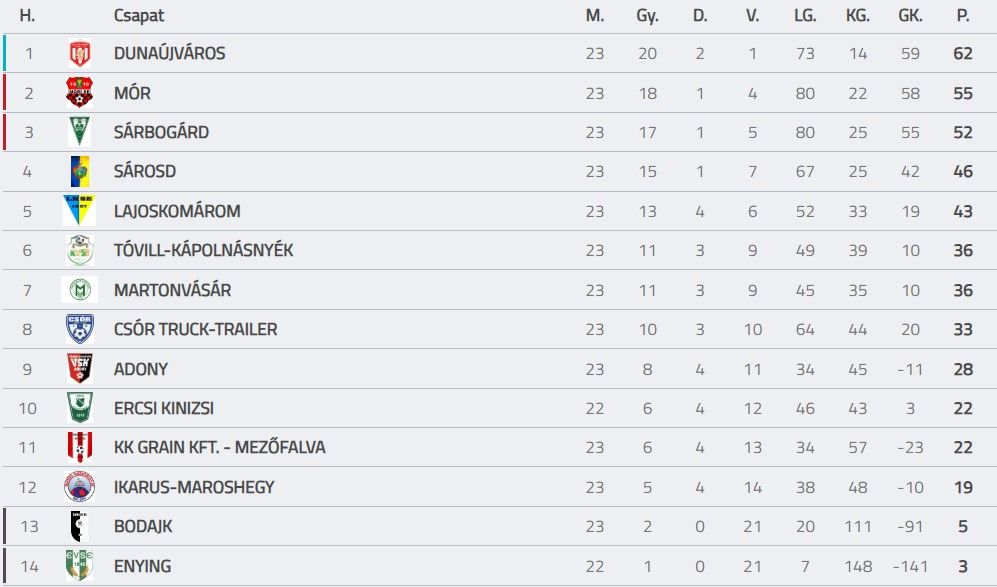Select the Sárbogárd green pennant badge
The width and height of the screenshot is (997, 587).
click(x=79, y=132)
